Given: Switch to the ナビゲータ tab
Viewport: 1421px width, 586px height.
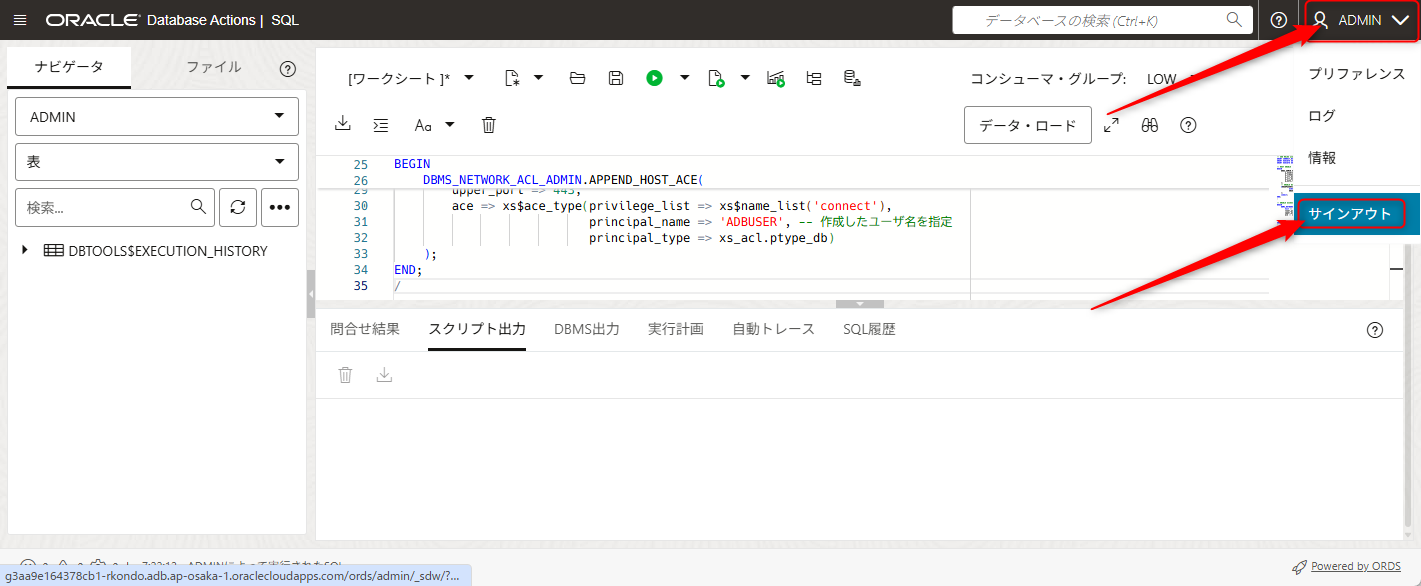Looking at the screenshot, I should pos(69,67).
